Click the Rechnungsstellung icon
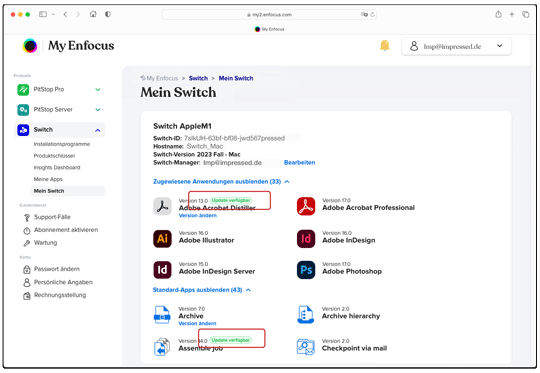 27,296
